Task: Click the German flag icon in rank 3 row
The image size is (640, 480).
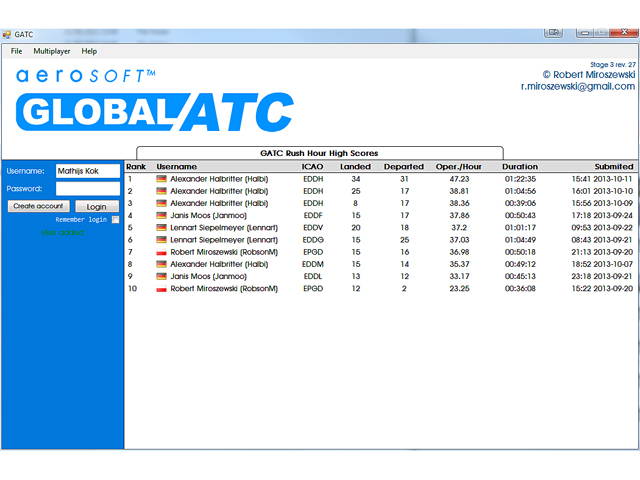Action: [x=161, y=203]
